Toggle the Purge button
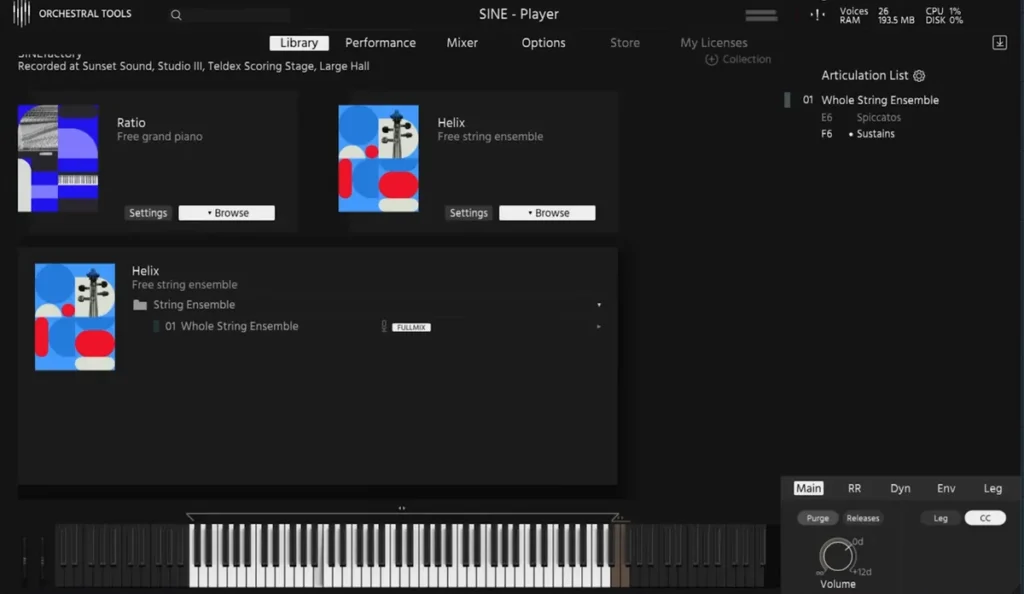This screenshot has height=594, width=1024. pos(818,518)
